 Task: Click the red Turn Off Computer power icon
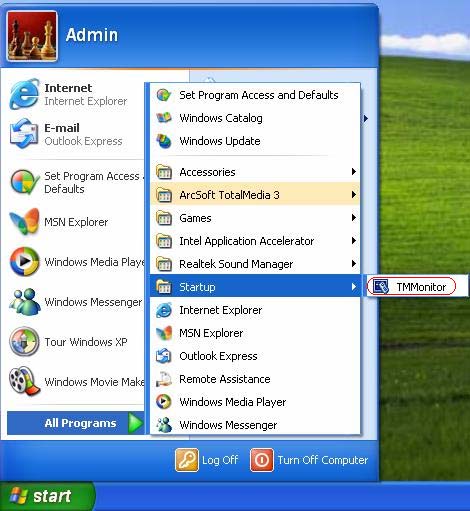tap(262, 460)
